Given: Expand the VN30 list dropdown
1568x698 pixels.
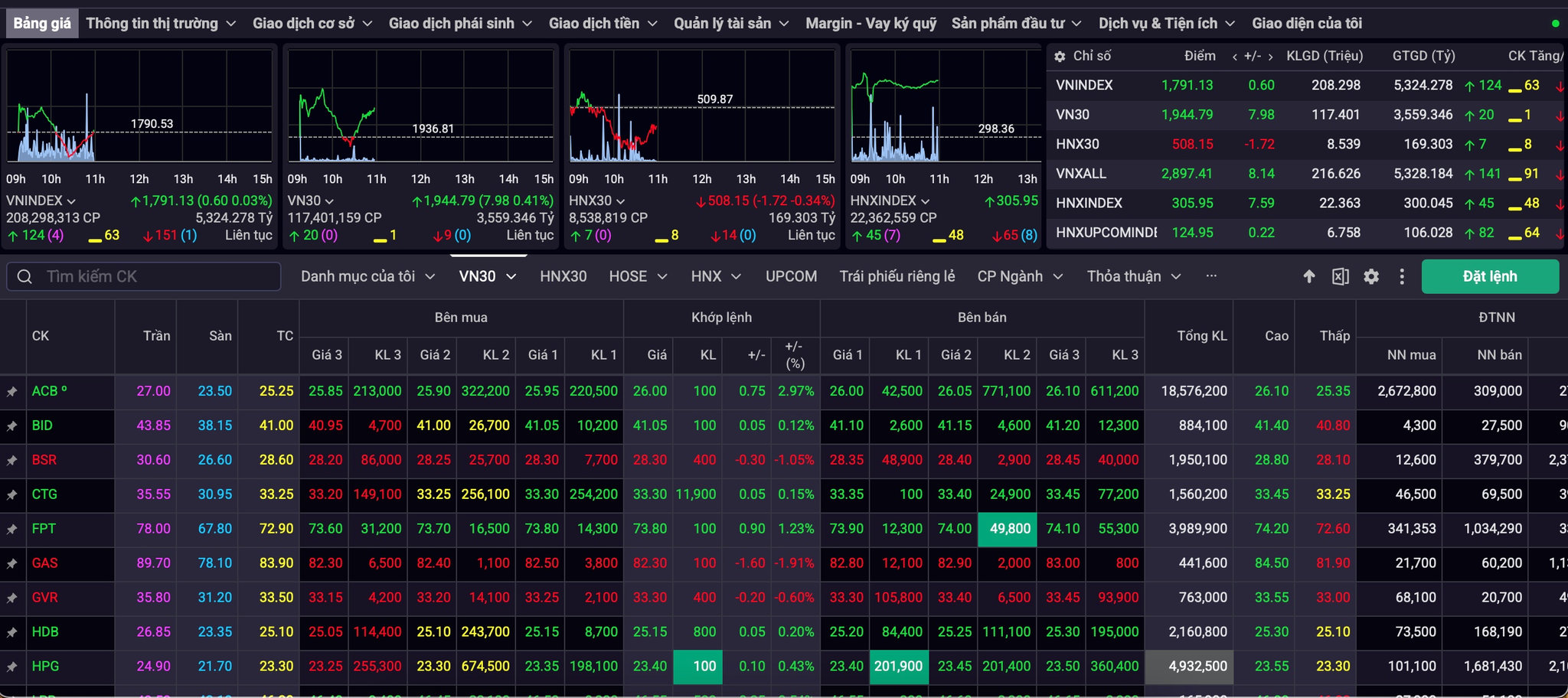Looking at the screenshot, I should (x=511, y=276).
